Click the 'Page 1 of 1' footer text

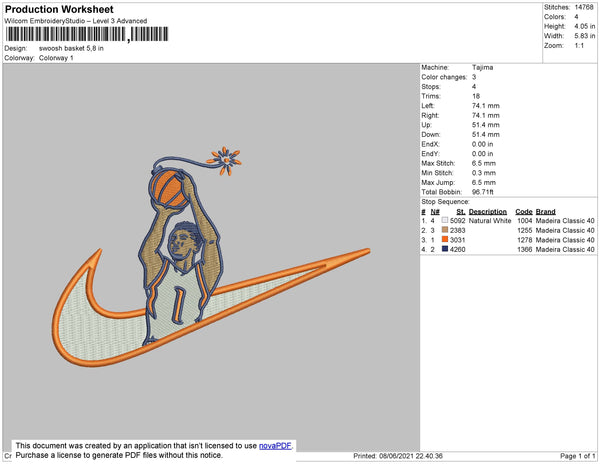coord(578,456)
